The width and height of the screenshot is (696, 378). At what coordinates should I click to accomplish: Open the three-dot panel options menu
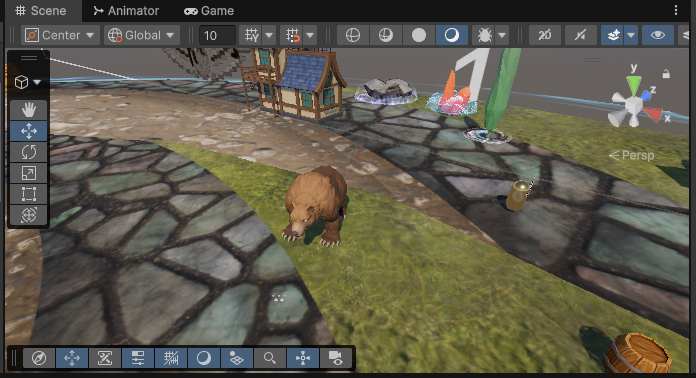676,10
